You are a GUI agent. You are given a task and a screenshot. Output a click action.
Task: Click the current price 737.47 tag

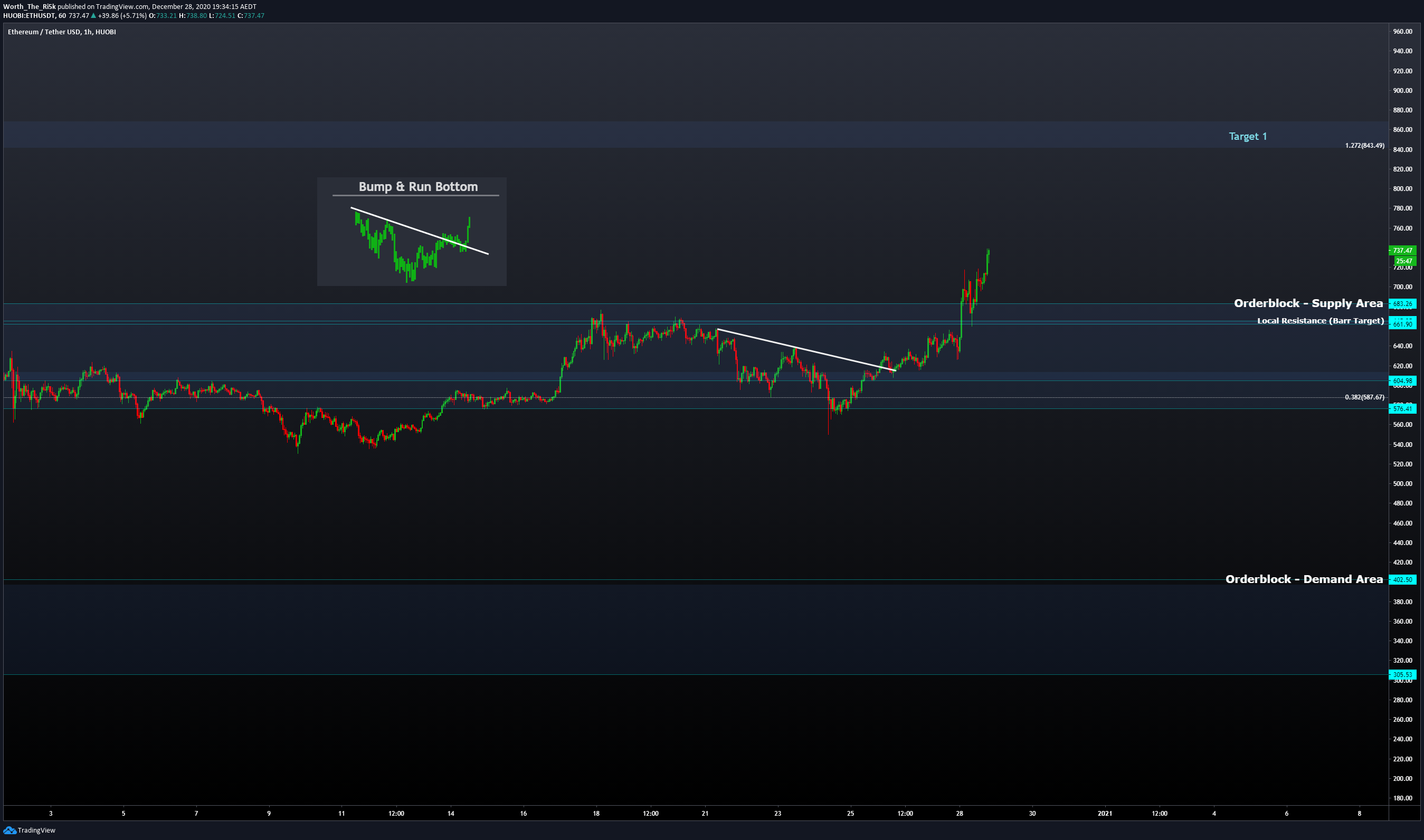pos(1402,250)
